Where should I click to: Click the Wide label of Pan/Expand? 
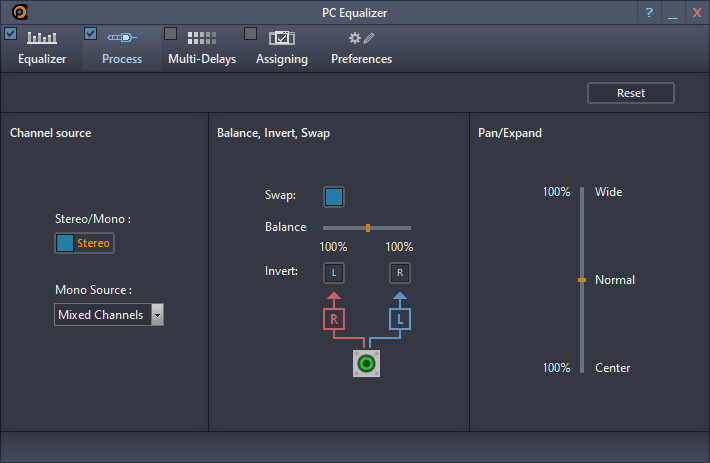pyautogui.click(x=609, y=192)
